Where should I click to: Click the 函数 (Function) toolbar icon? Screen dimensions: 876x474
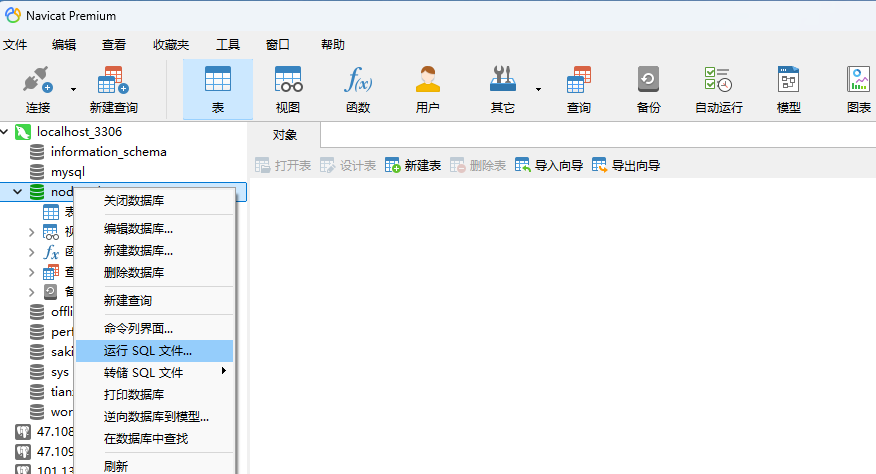click(x=358, y=89)
